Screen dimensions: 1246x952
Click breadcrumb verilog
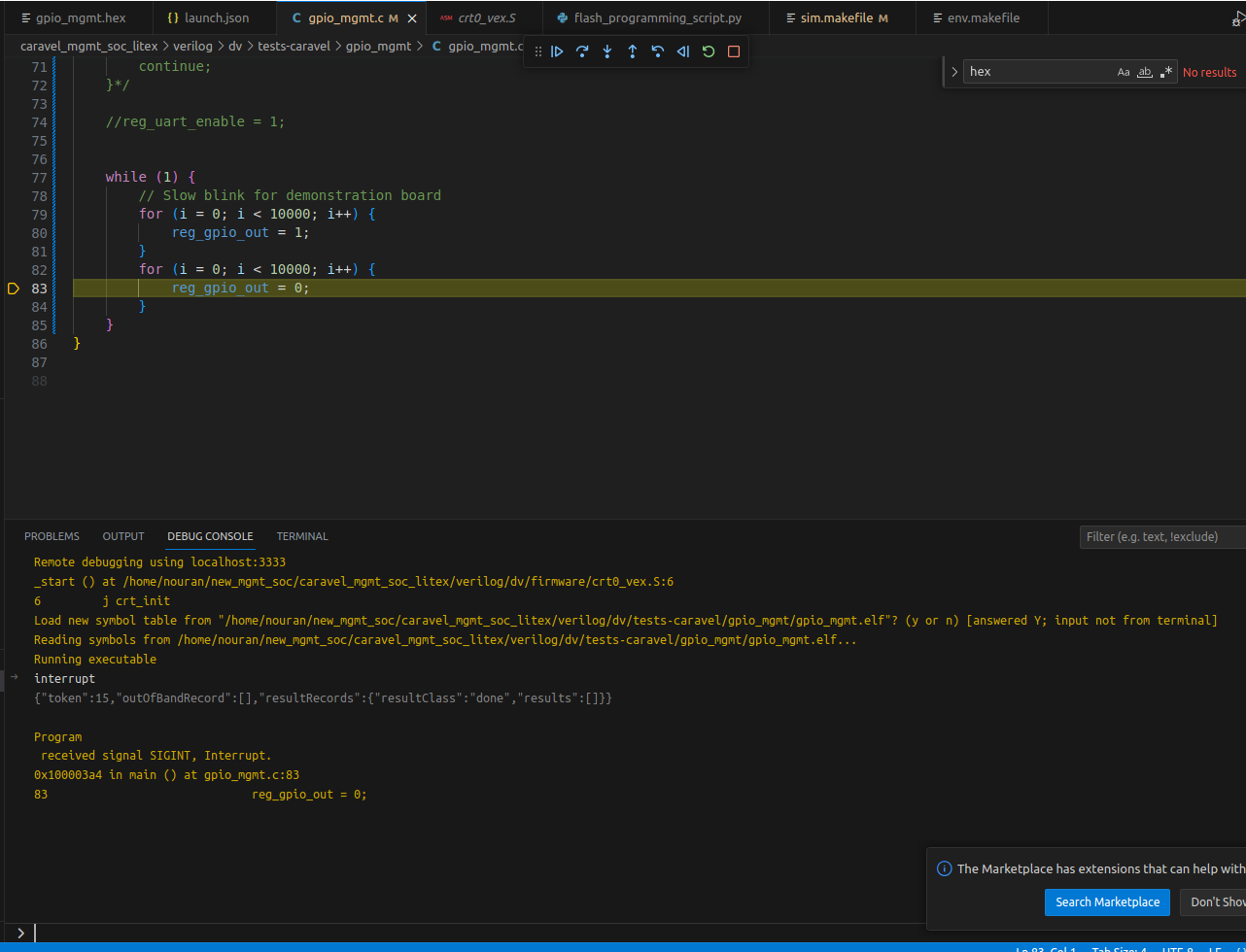[192, 46]
